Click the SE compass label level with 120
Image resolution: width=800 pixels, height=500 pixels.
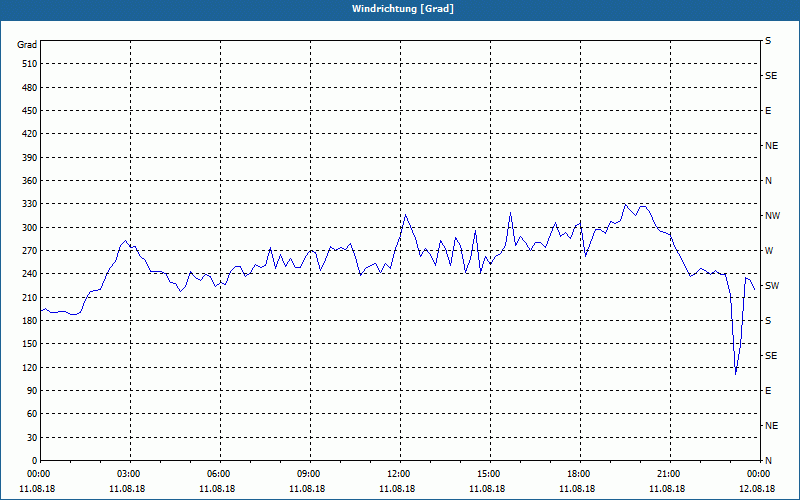771,356
